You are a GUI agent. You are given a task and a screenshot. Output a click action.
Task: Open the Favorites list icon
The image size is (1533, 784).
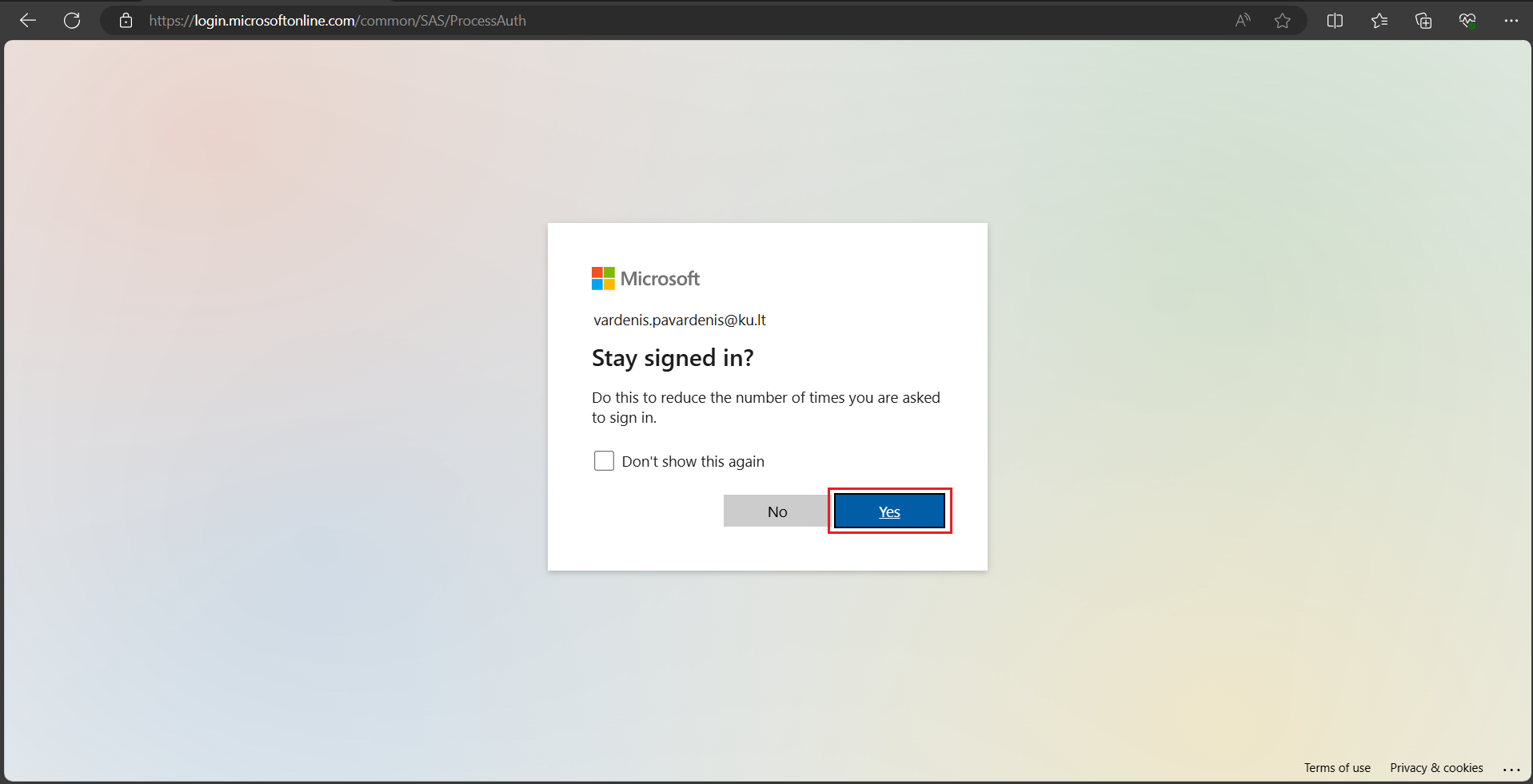(1379, 21)
